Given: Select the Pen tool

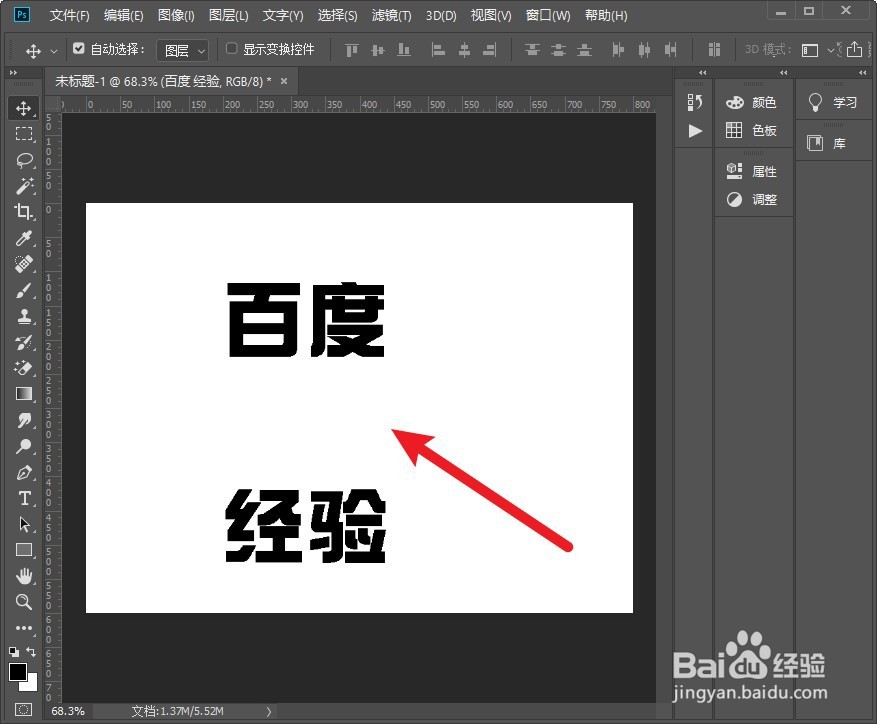Looking at the screenshot, I should pyautogui.click(x=23, y=472).
